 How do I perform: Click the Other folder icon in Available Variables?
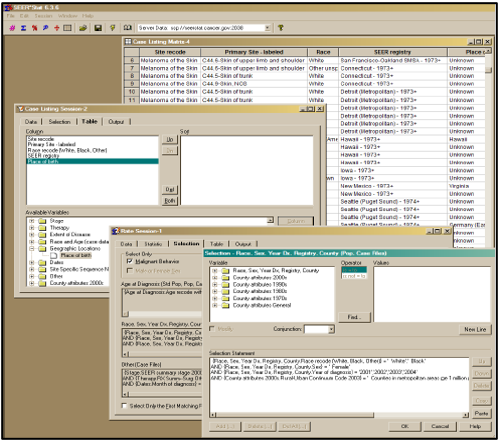(x=42, y=276)
